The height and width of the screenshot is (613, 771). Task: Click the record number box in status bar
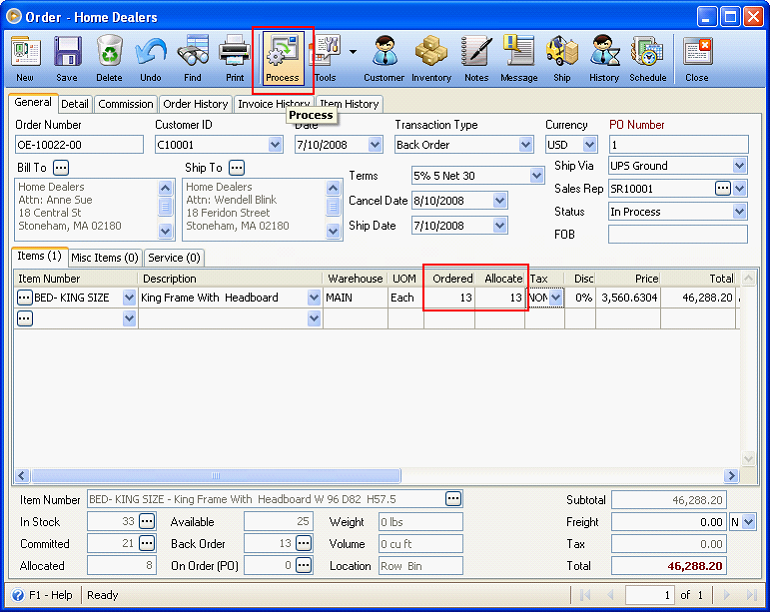[x=648, y=595]
